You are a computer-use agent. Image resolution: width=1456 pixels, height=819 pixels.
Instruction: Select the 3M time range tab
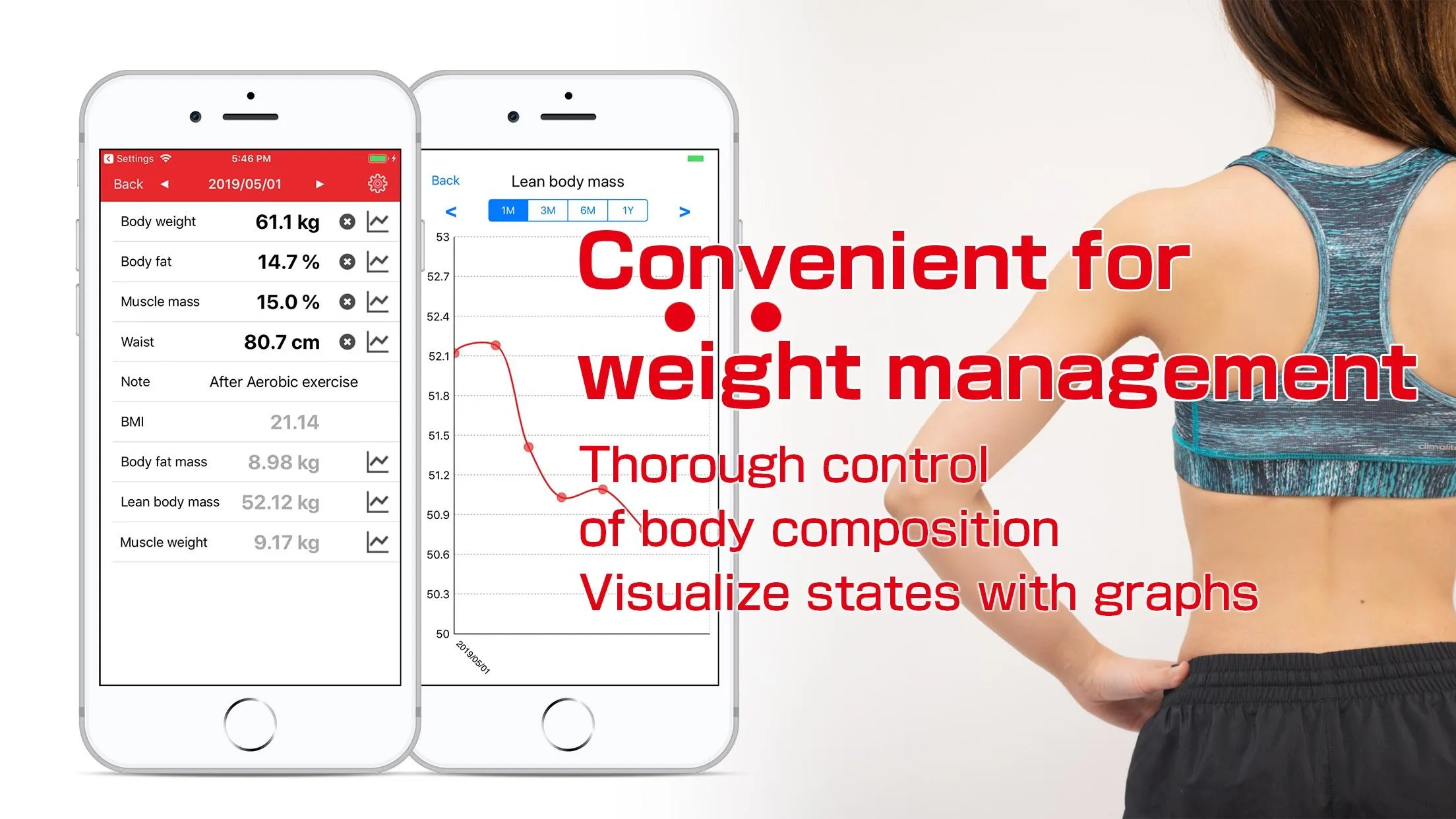point(547,210)
